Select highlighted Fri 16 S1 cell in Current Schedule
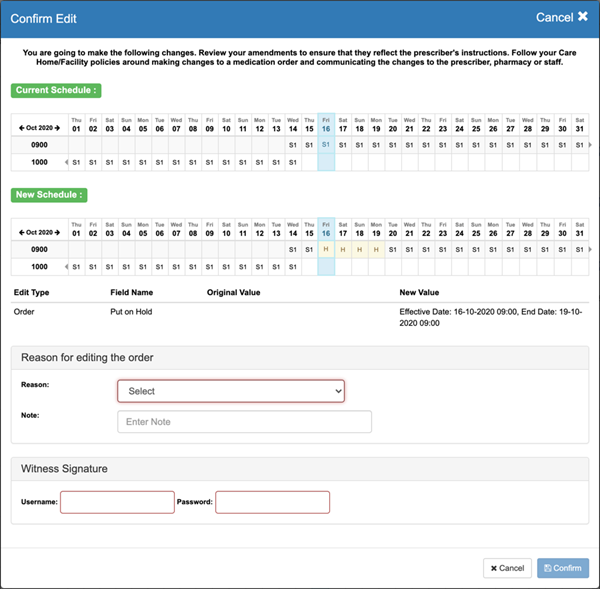 coord(326,145)
